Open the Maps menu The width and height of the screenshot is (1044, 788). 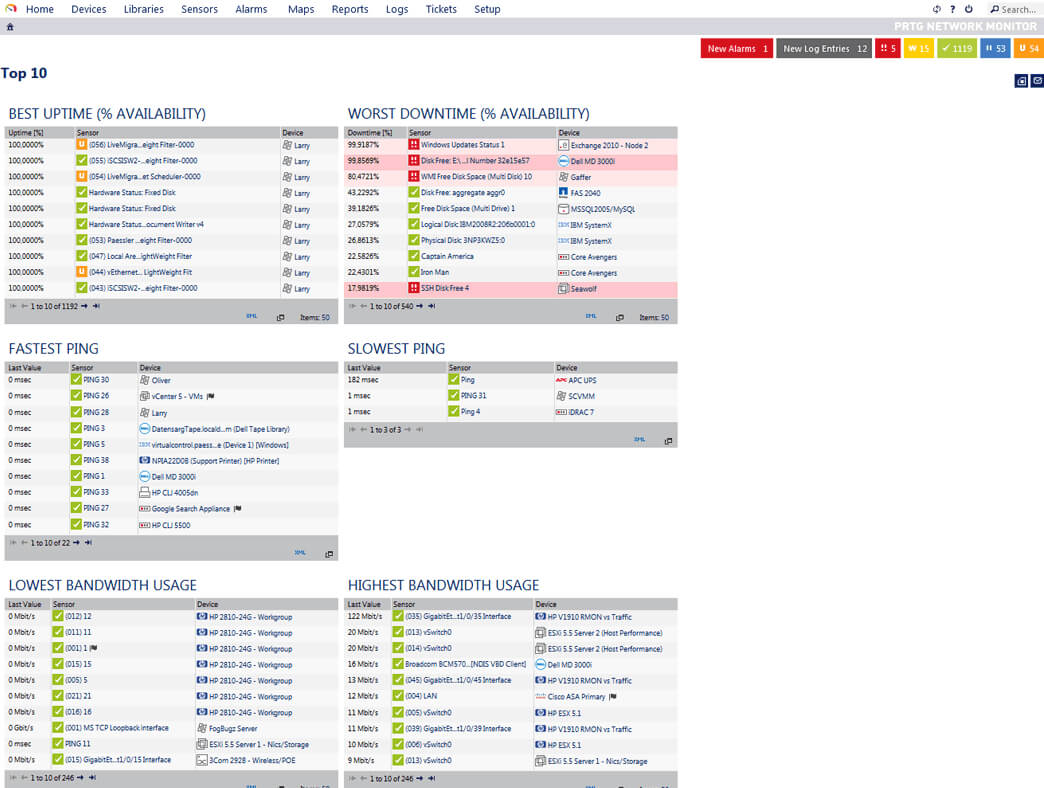pos(301,9)
